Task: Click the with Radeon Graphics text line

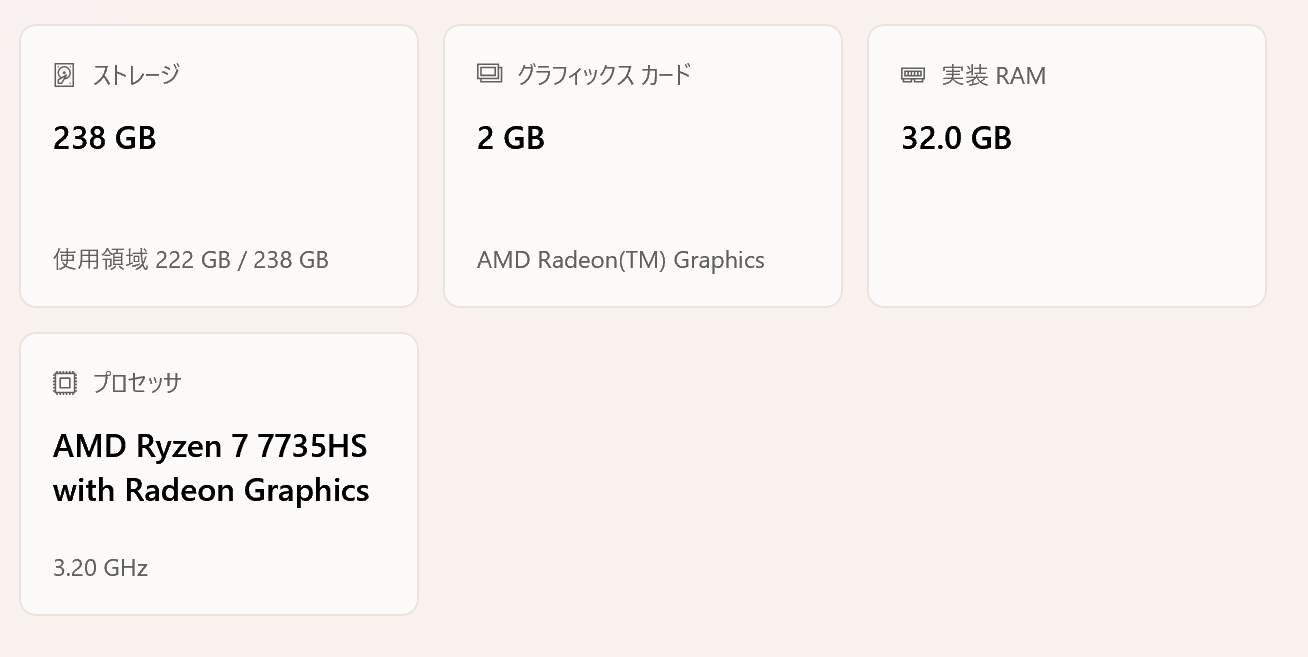Action: (211, 490)
